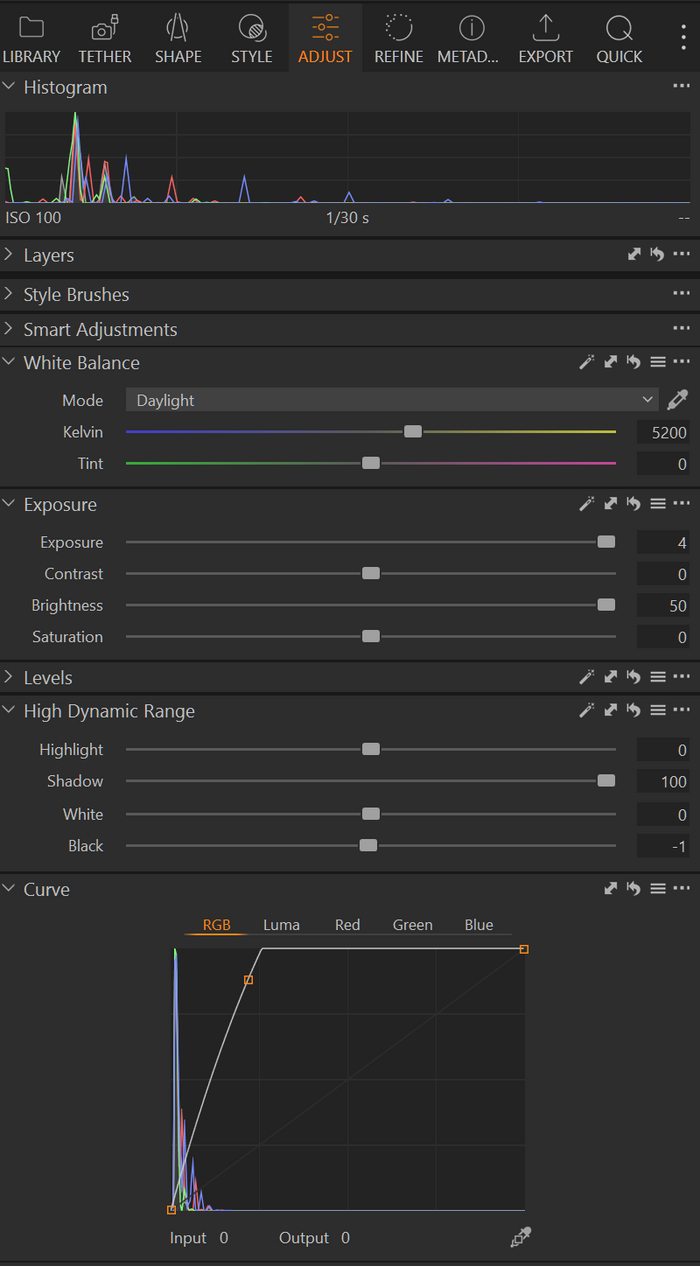Select the Red curve channel tab
The width and height of the screenshot is (700, 1266).
(347, 925)
